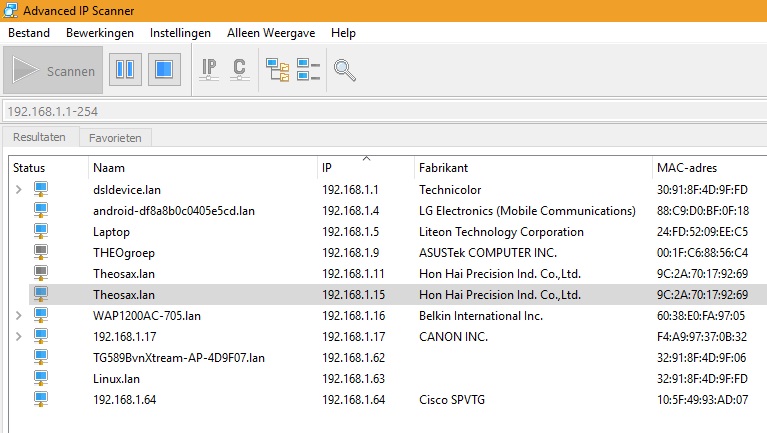Start scanning with the Scannen button
767x433 pixels.
tap(53, 70)
